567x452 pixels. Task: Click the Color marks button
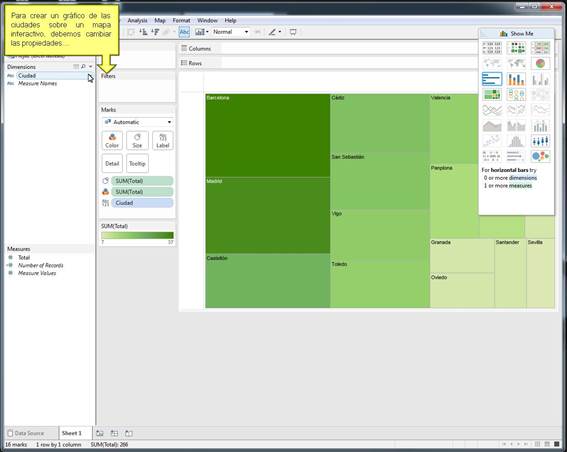[112, 141]
